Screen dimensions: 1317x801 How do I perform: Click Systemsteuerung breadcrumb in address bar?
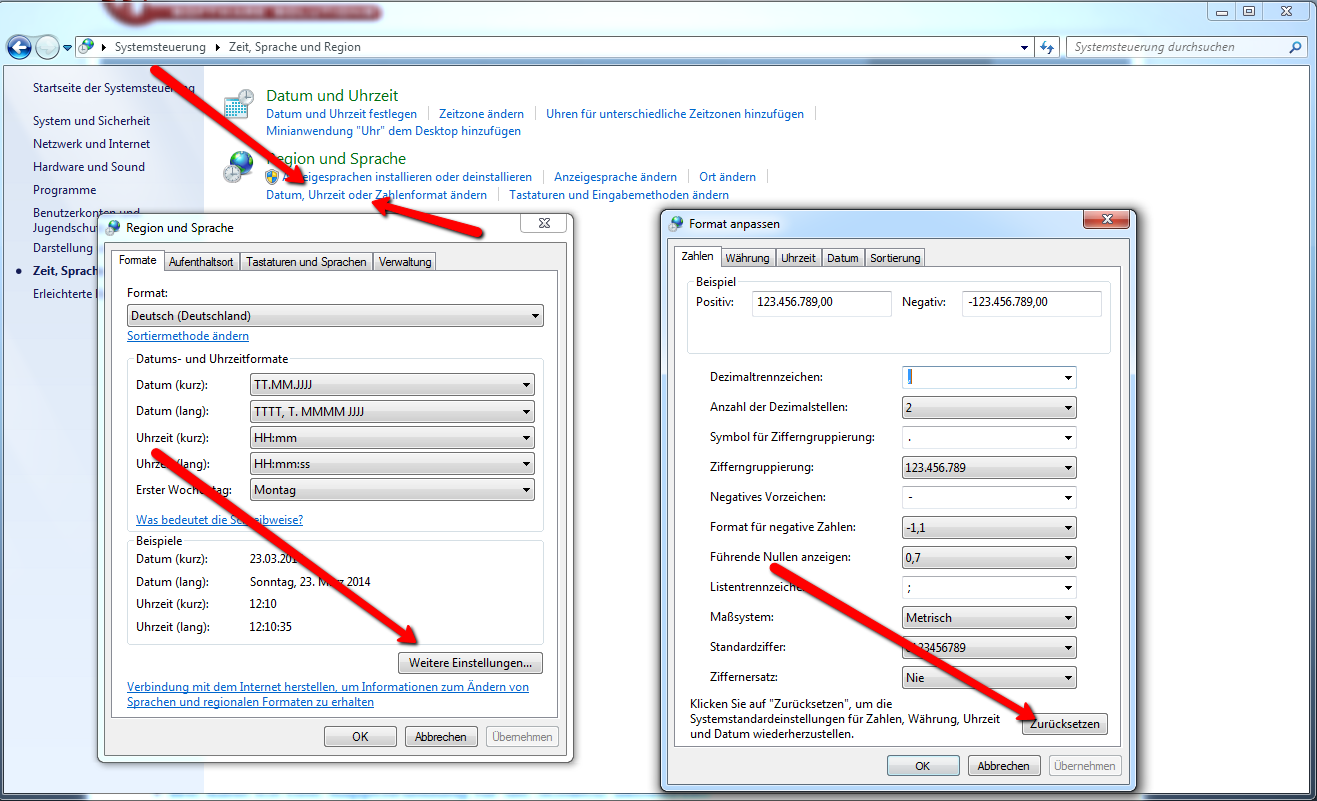pyautogui.click(x=160, y=47)
